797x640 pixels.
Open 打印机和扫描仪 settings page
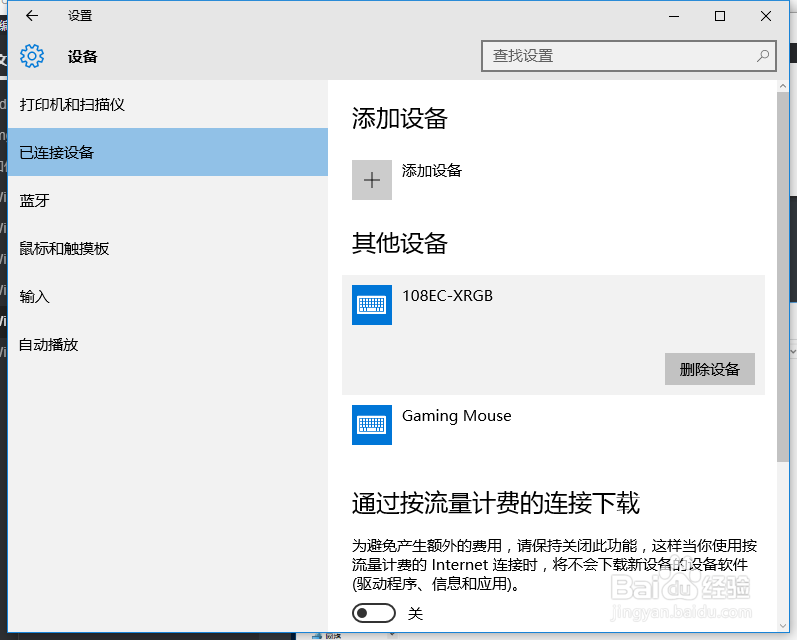(x=168, y=105)
